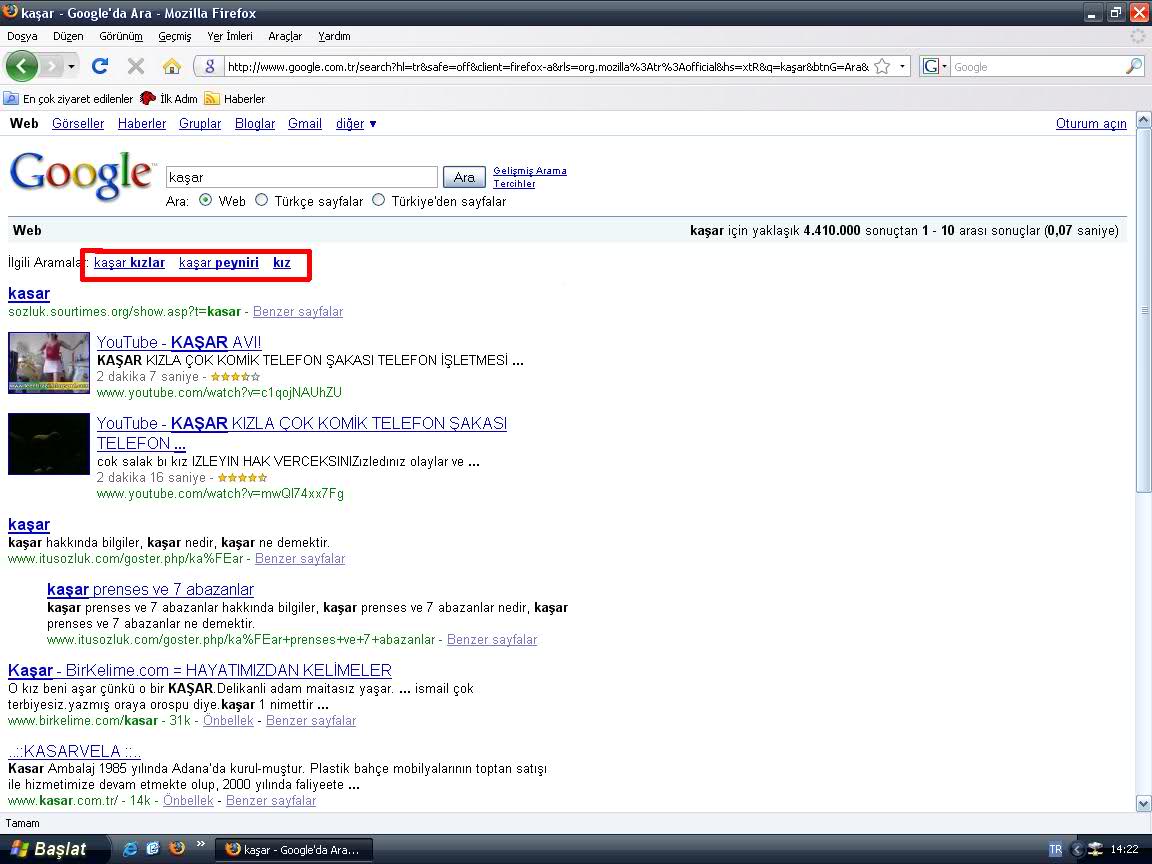
Task: Launch Internet Explorer from quick launch
Action: click(x=130, y=849)
